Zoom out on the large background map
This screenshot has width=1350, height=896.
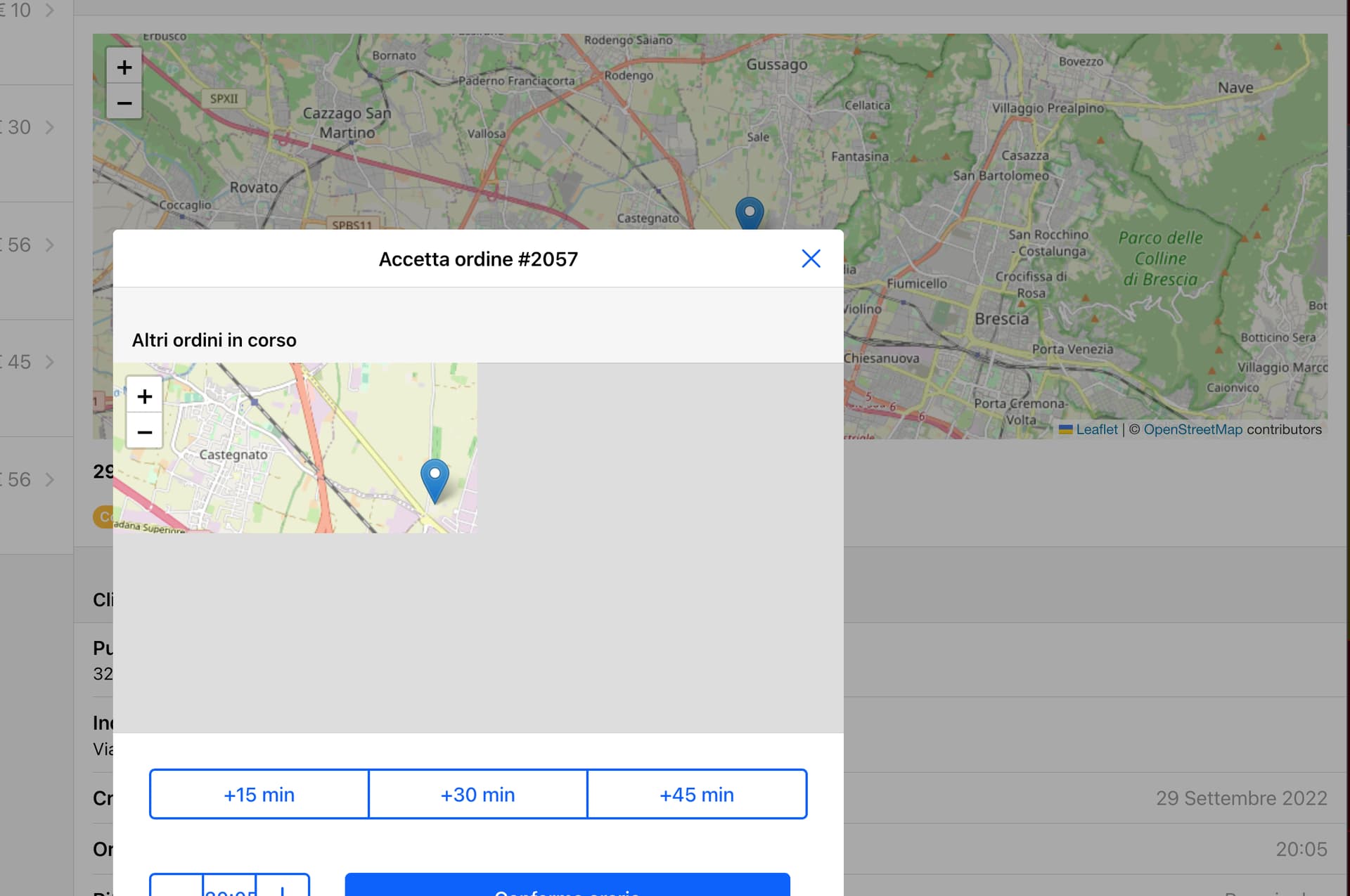click(124, 103)
